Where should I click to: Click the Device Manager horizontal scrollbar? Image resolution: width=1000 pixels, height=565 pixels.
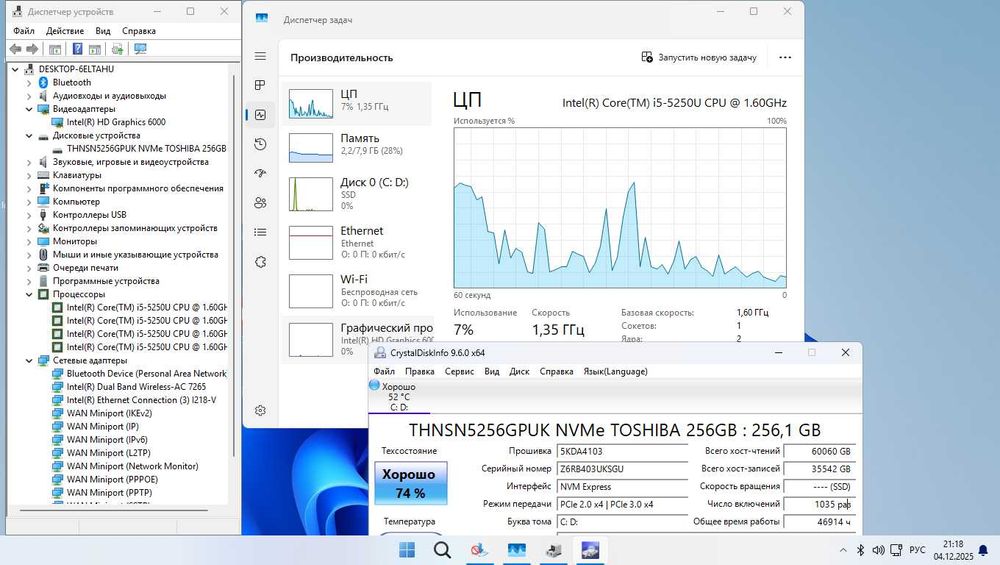point(114,510)
